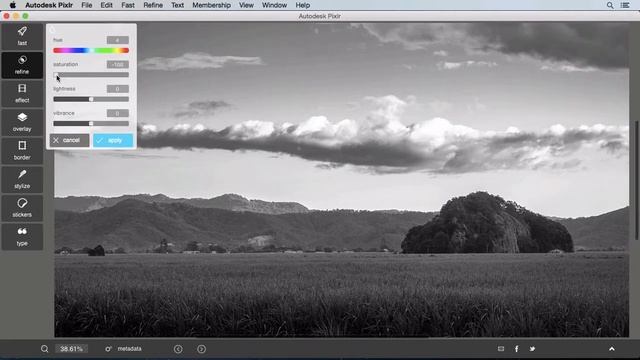Click the vertical scrollbar on right edge

tap(636, 180)
